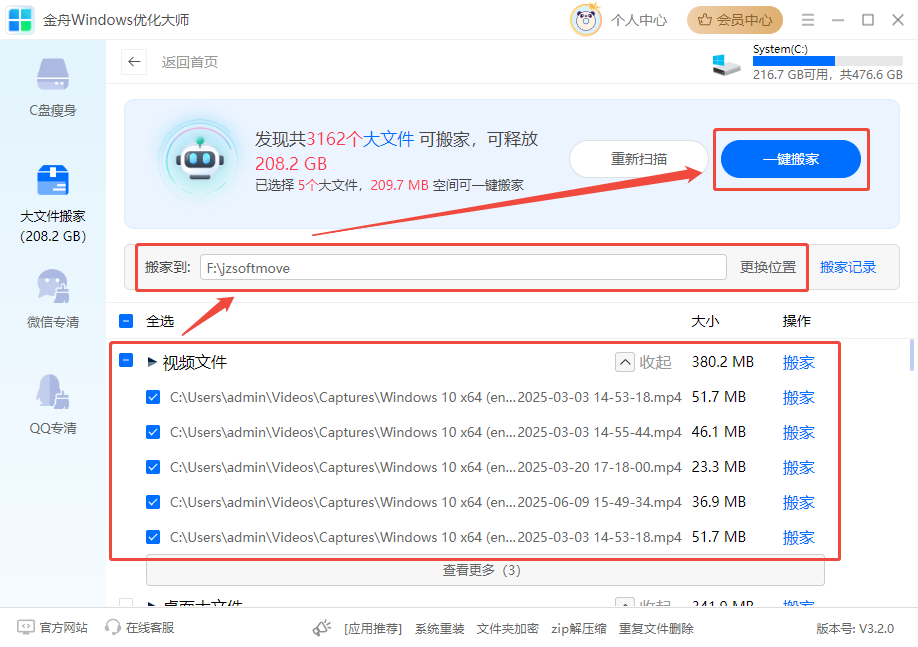Click the 版本号: V3.2.0 text
918x647 pixels.
(855, 628)
